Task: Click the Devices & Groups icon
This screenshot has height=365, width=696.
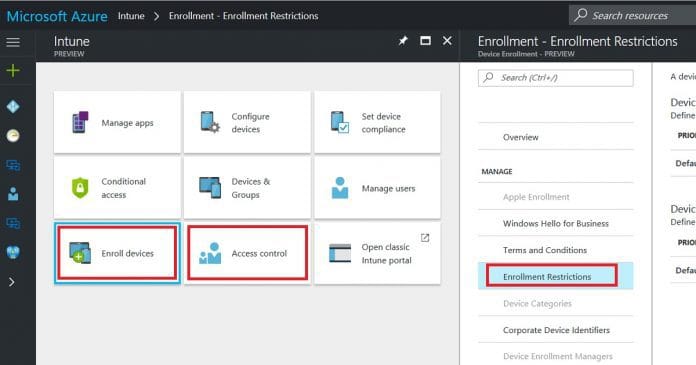Action: click(210, 188)
